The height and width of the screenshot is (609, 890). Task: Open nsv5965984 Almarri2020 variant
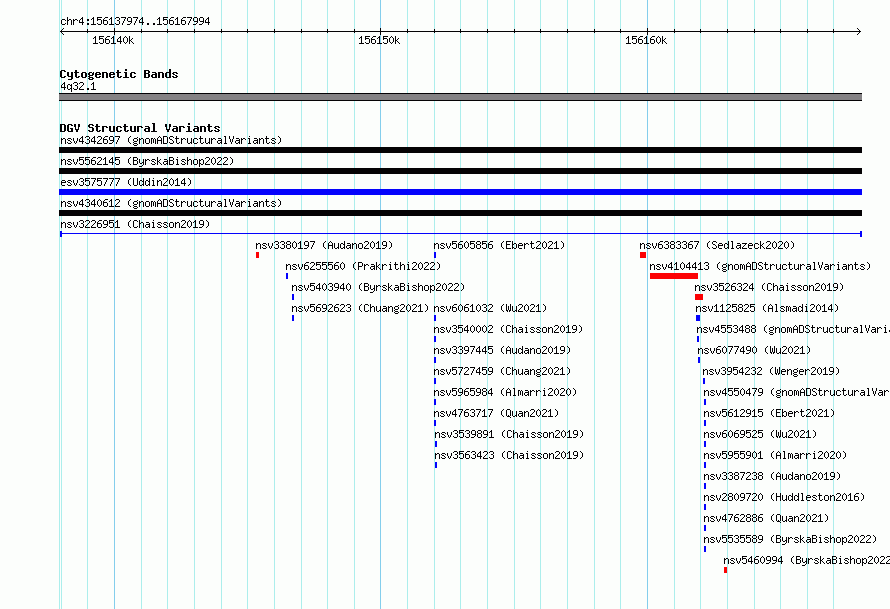pyautogui.click(x=505, y=392)
